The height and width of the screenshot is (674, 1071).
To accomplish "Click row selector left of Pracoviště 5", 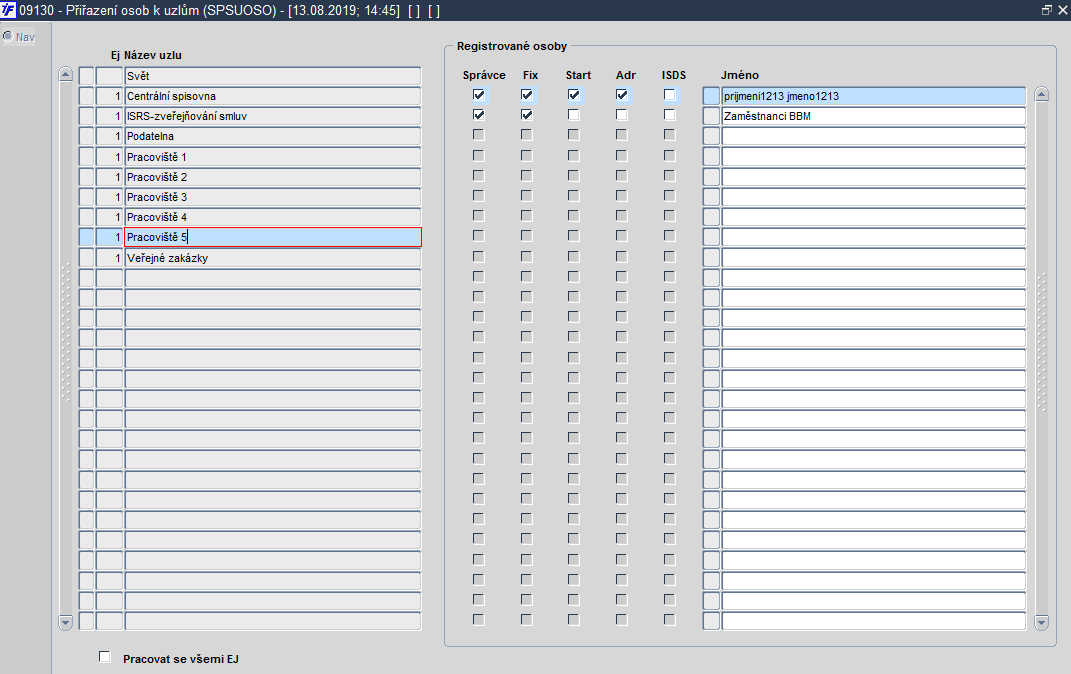I will point(86,237).
